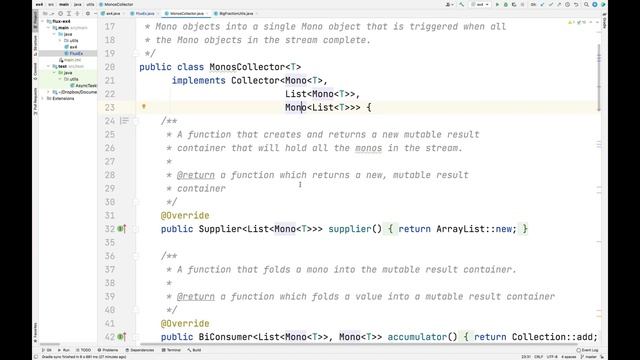Push commits with the Git push arrow
Screen dimensions: 640x360
559,4
